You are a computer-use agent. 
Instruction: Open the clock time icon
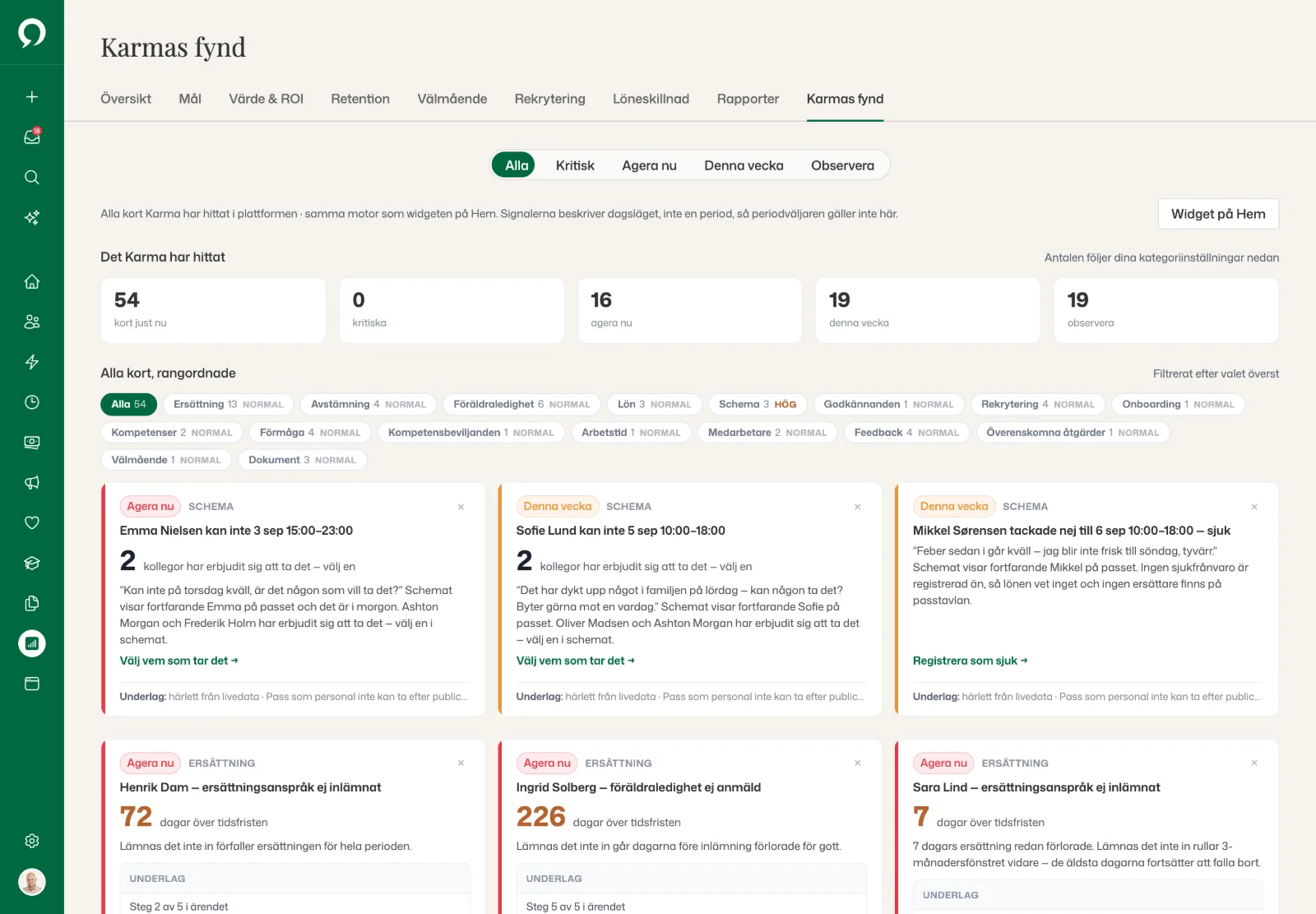31,402
